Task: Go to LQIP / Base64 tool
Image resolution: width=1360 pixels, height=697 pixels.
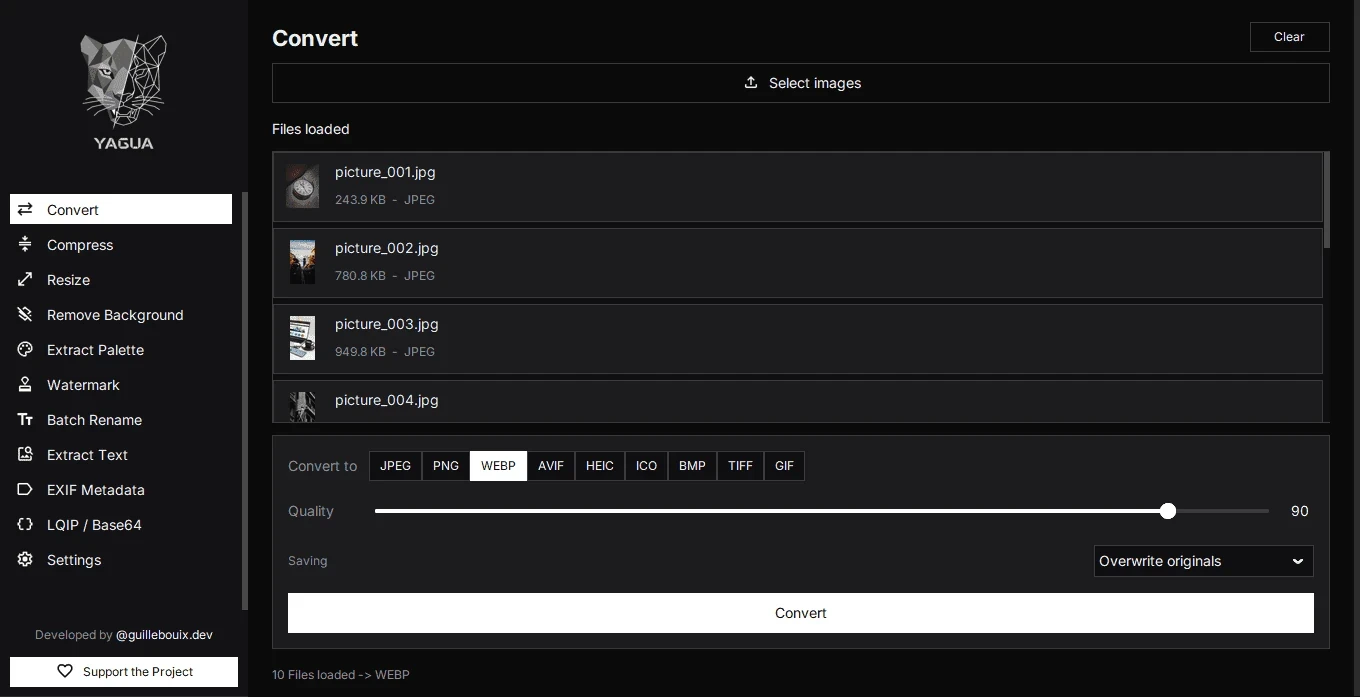Action: point(121,525)
